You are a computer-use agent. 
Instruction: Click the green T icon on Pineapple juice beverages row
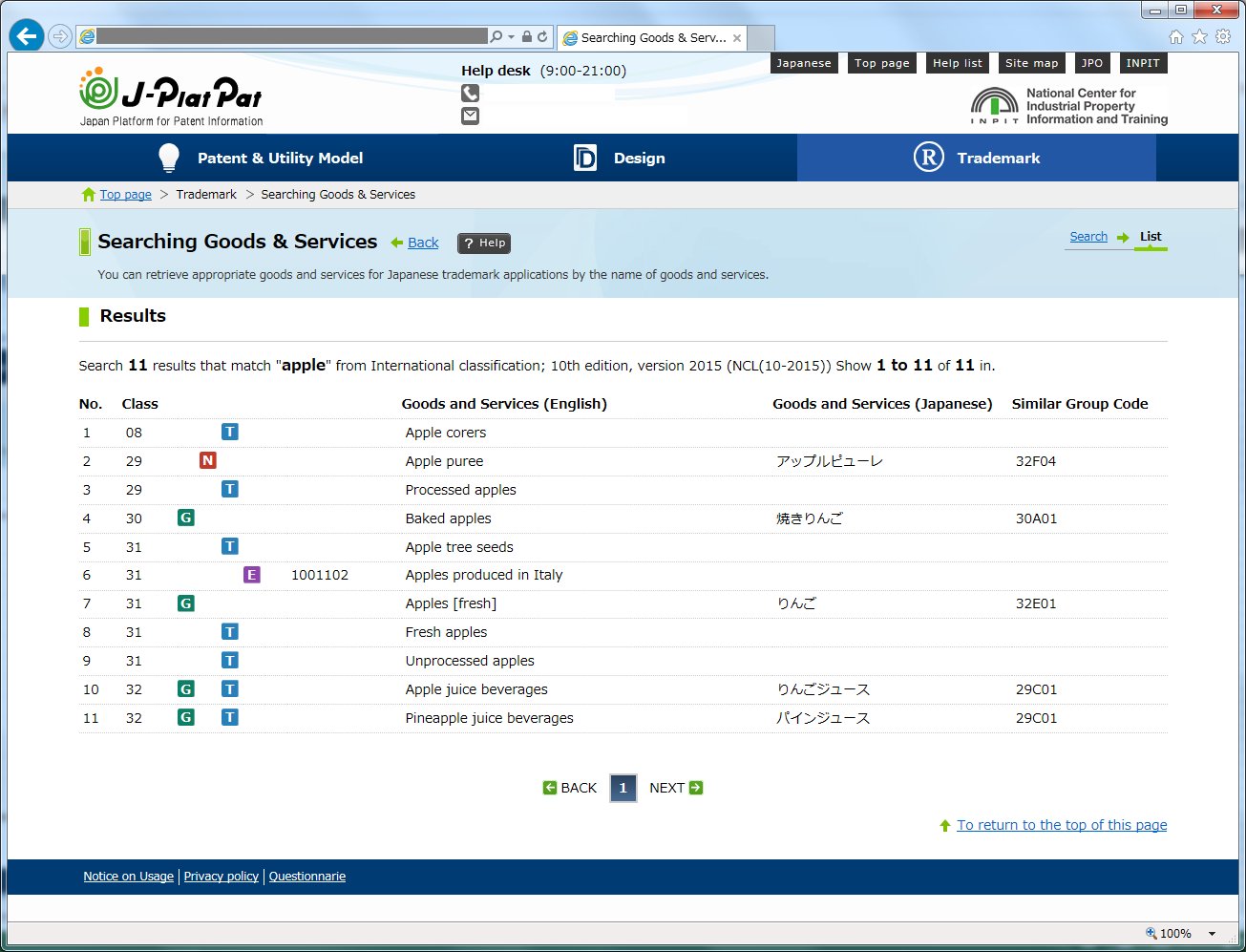point(229,717)
